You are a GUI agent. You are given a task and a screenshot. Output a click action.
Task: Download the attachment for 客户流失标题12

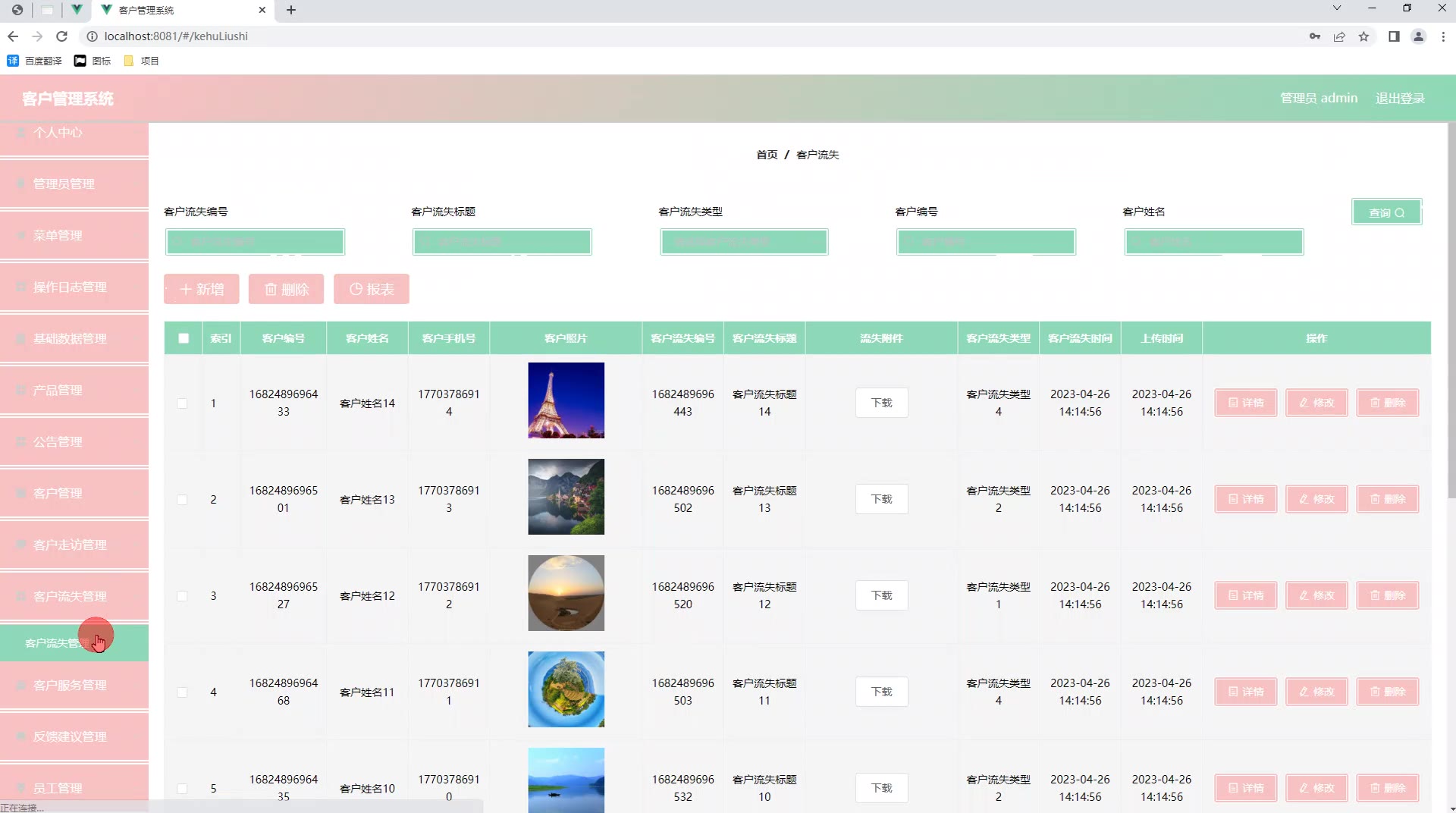[881, 595]
